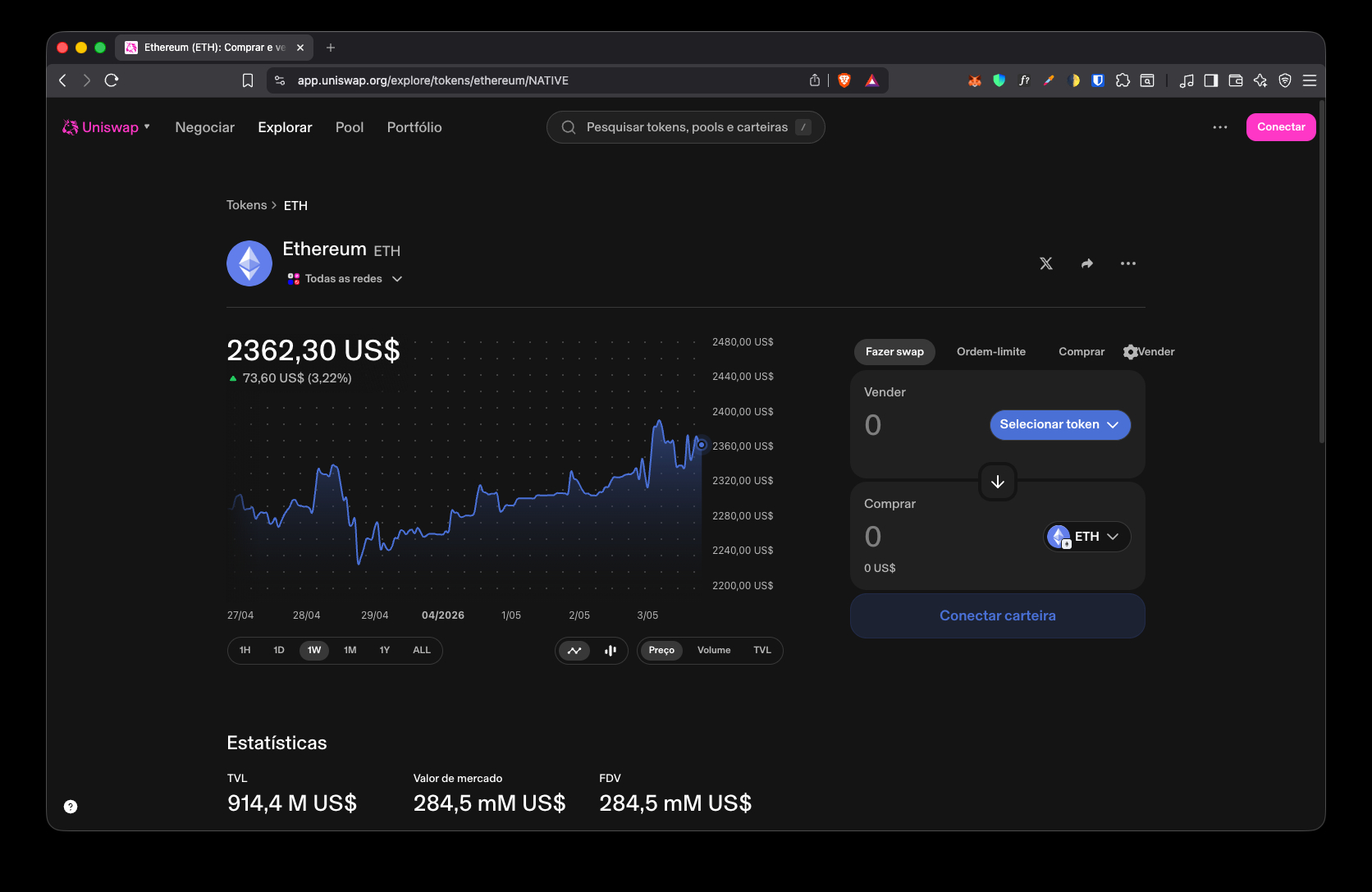1372x892 pixels.
Task: Open site settings icon in address bar
Action: [x=280, y=80]
